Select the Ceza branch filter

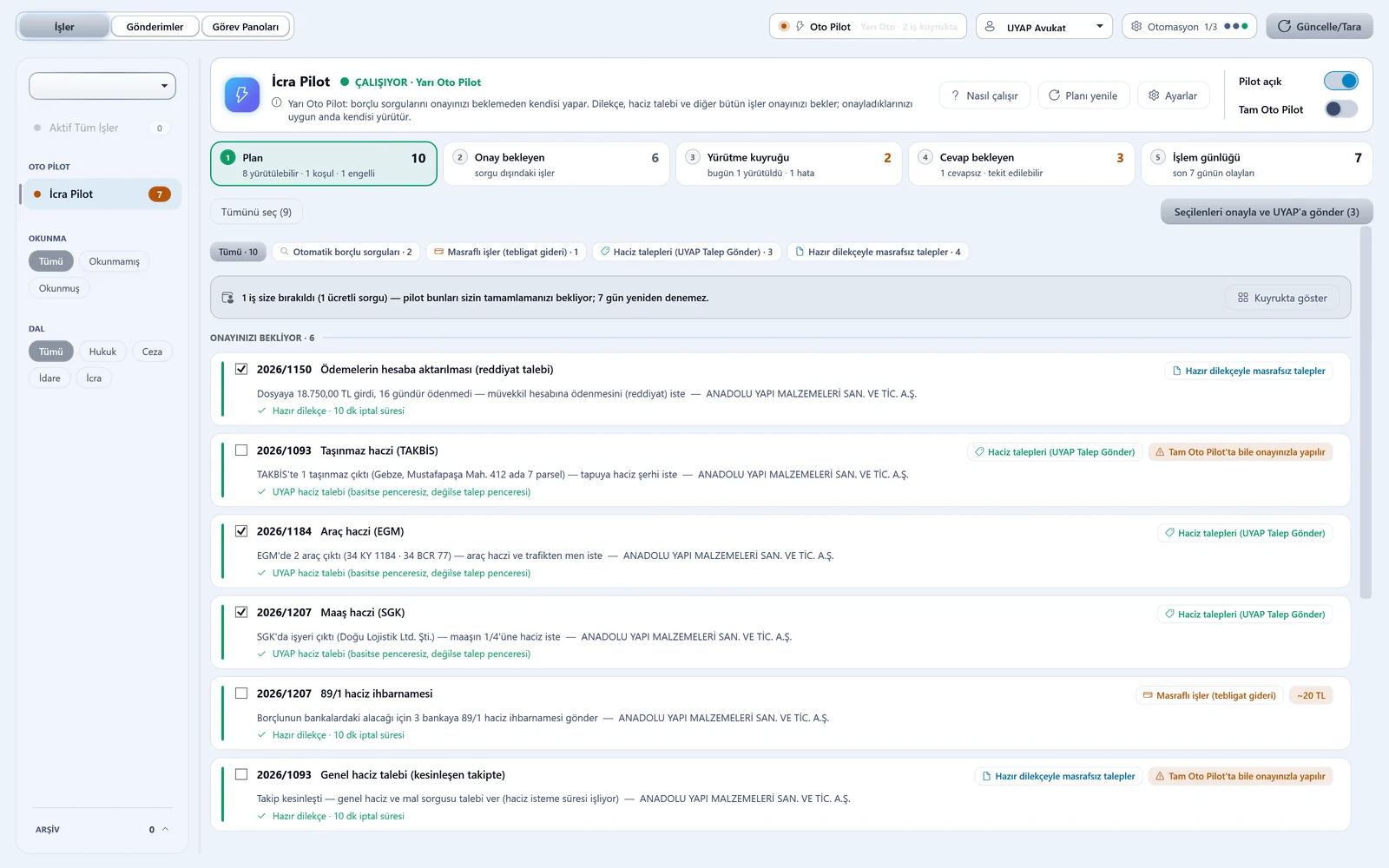pos(152,352)
